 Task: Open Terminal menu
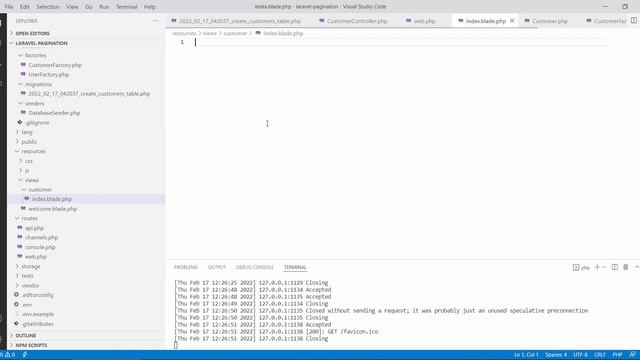[127, 7]
